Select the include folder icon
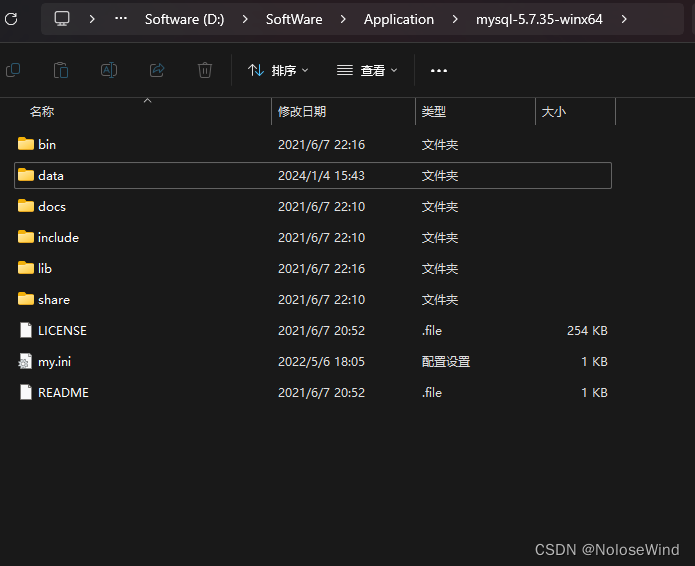695x566 pixels. (26, 237)
